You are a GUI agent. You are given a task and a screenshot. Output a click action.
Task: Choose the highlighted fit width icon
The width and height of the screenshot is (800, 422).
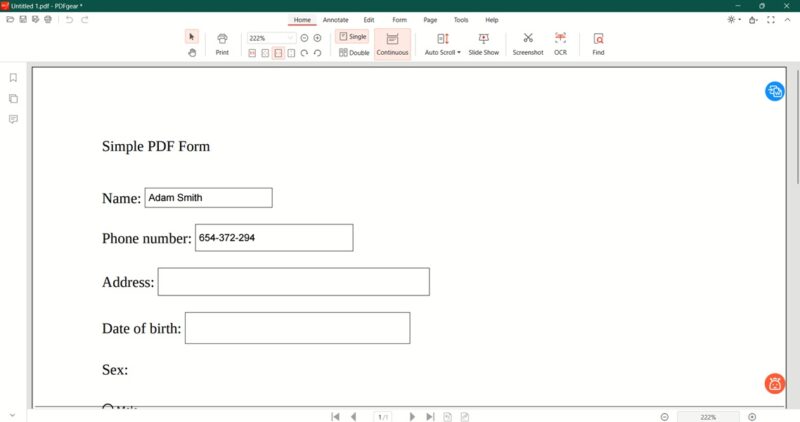(278, 53)
